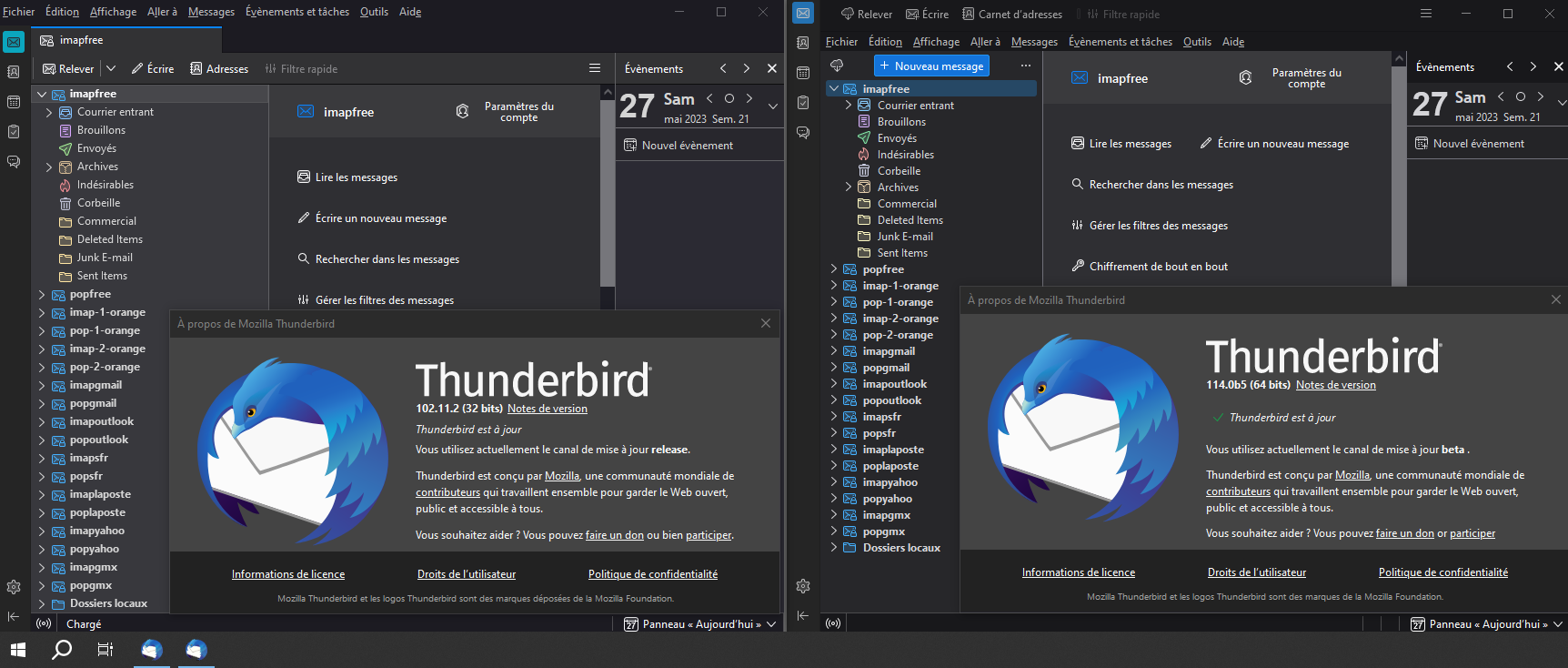Image resolution: width=1568 pixels, height=668 pixels.
Task: Open the Outils menu in Thunderbird 114
Action: 1196,42
